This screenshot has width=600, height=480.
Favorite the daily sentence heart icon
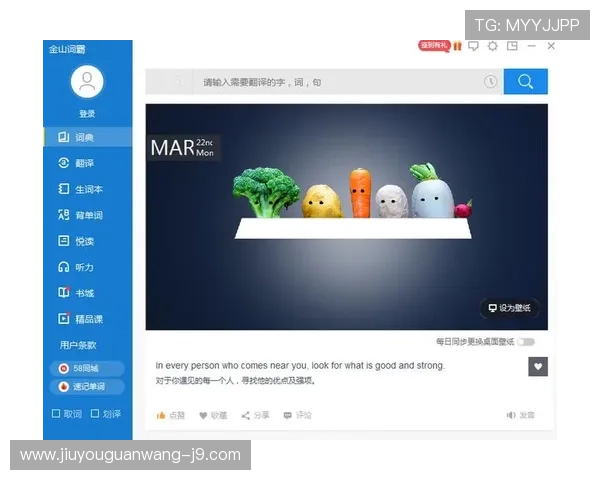coord(538,367)
